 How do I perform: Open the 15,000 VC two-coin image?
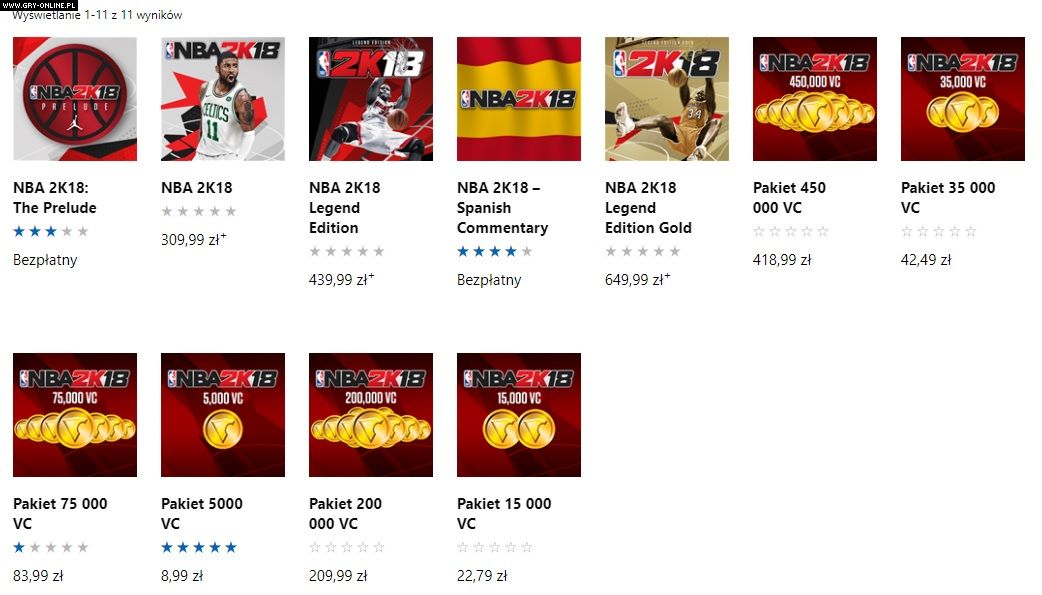tap(519, 415)
